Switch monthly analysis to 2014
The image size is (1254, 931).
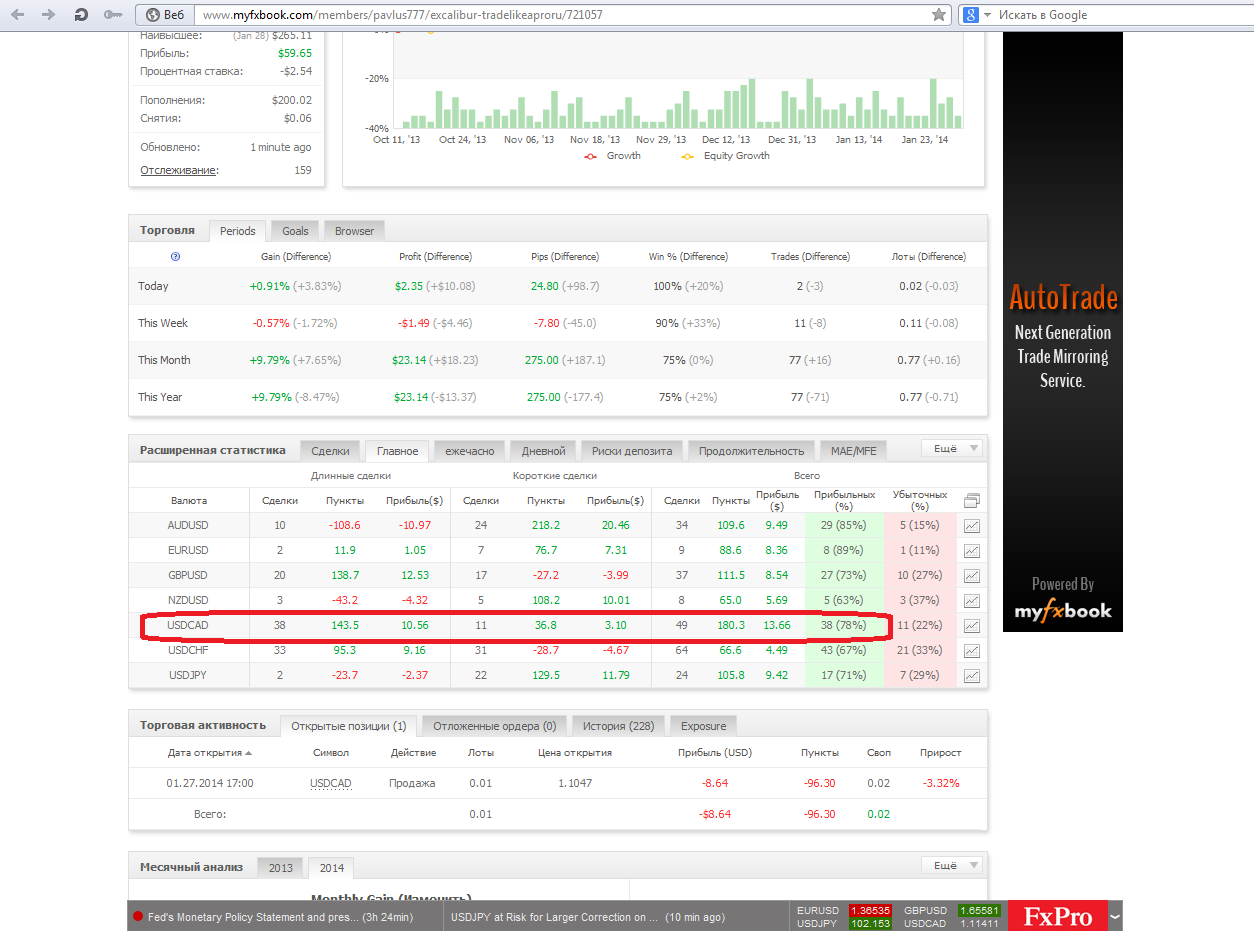(332, 867)
